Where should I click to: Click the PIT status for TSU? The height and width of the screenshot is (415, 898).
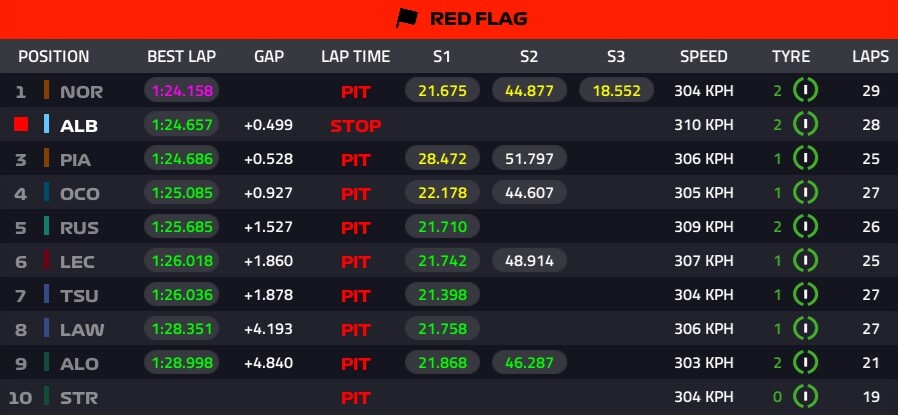pyautogui.click(x=356, y=295)
